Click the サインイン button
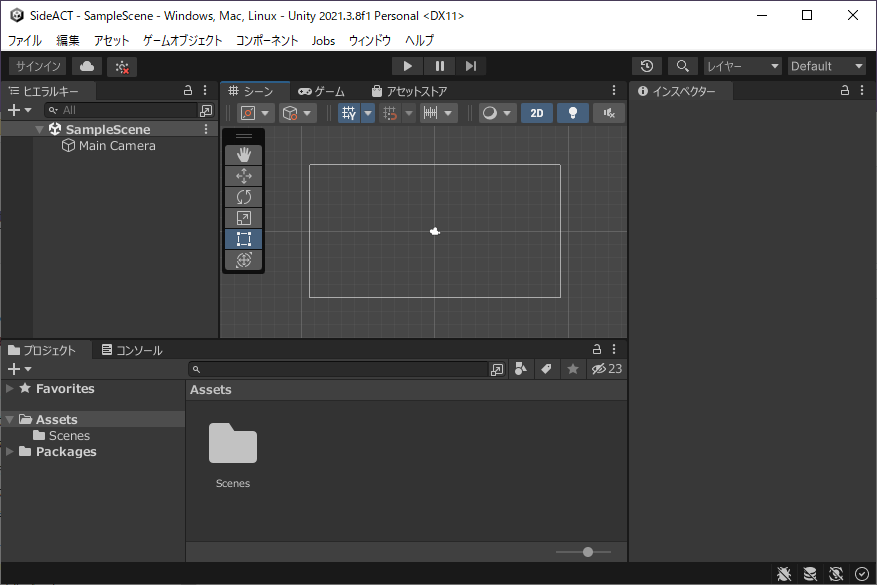This screenshot has width=877, height=585. pyautogui.click(x=37, y=66)
